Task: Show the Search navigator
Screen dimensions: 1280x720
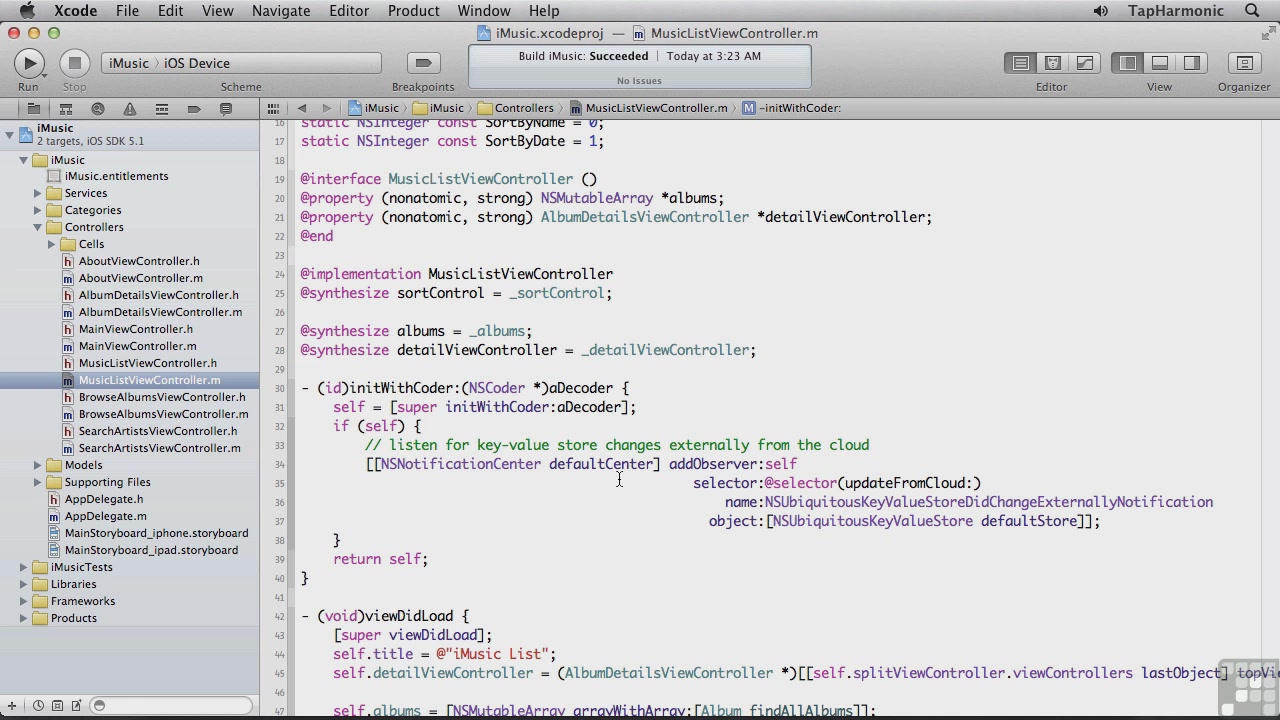Action: click(x=98, y=108)
